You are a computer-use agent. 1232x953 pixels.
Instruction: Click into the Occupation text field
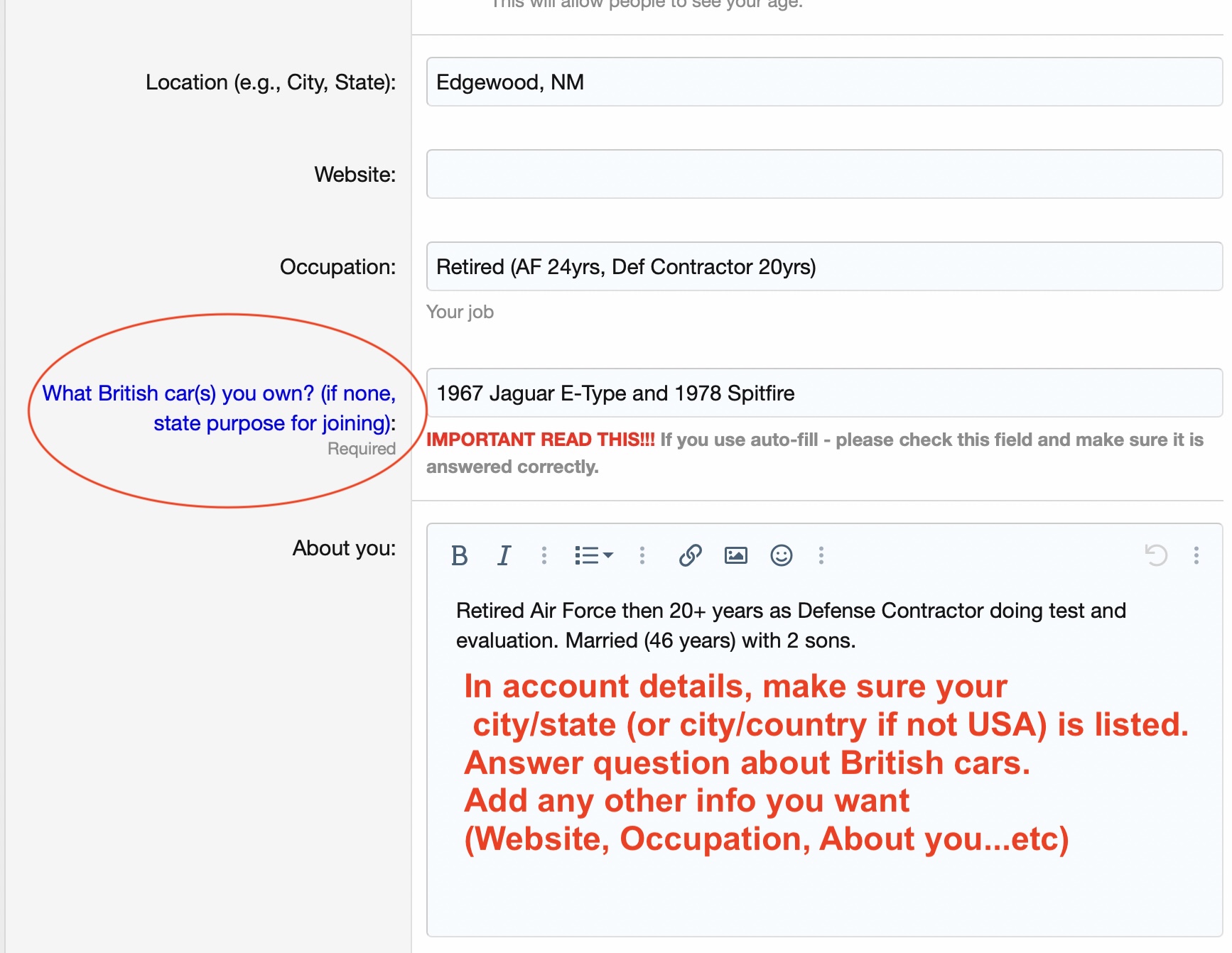824,267
